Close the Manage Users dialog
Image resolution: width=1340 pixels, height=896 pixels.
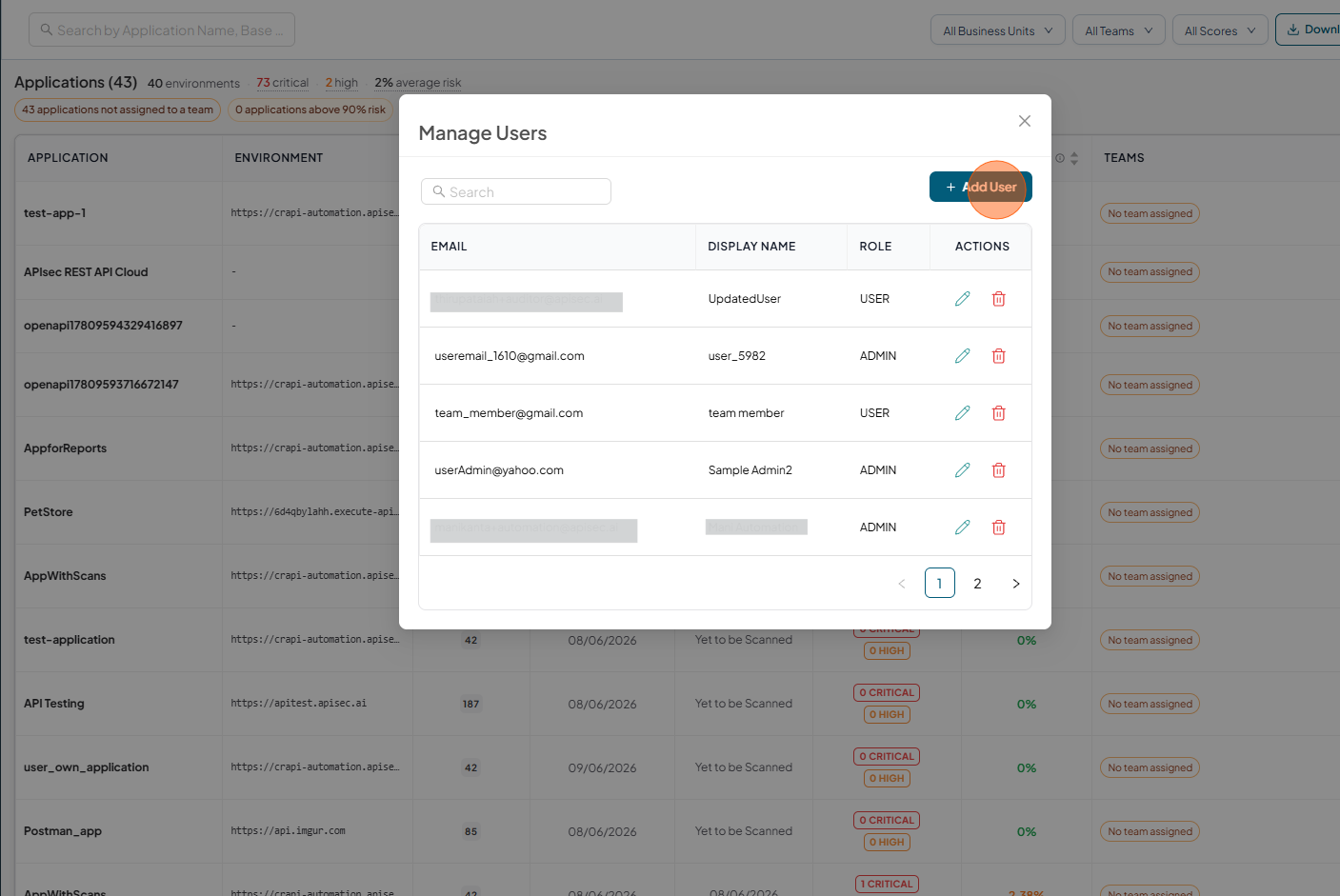point(1025,121)
